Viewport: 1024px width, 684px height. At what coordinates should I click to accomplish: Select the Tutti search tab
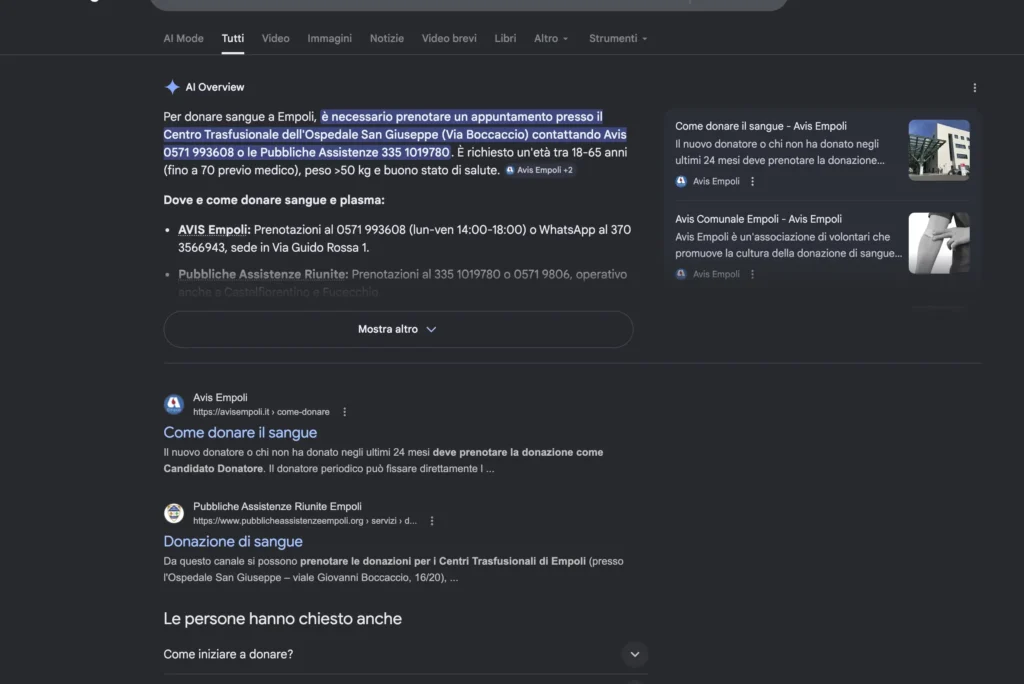(x=232, y=39)
